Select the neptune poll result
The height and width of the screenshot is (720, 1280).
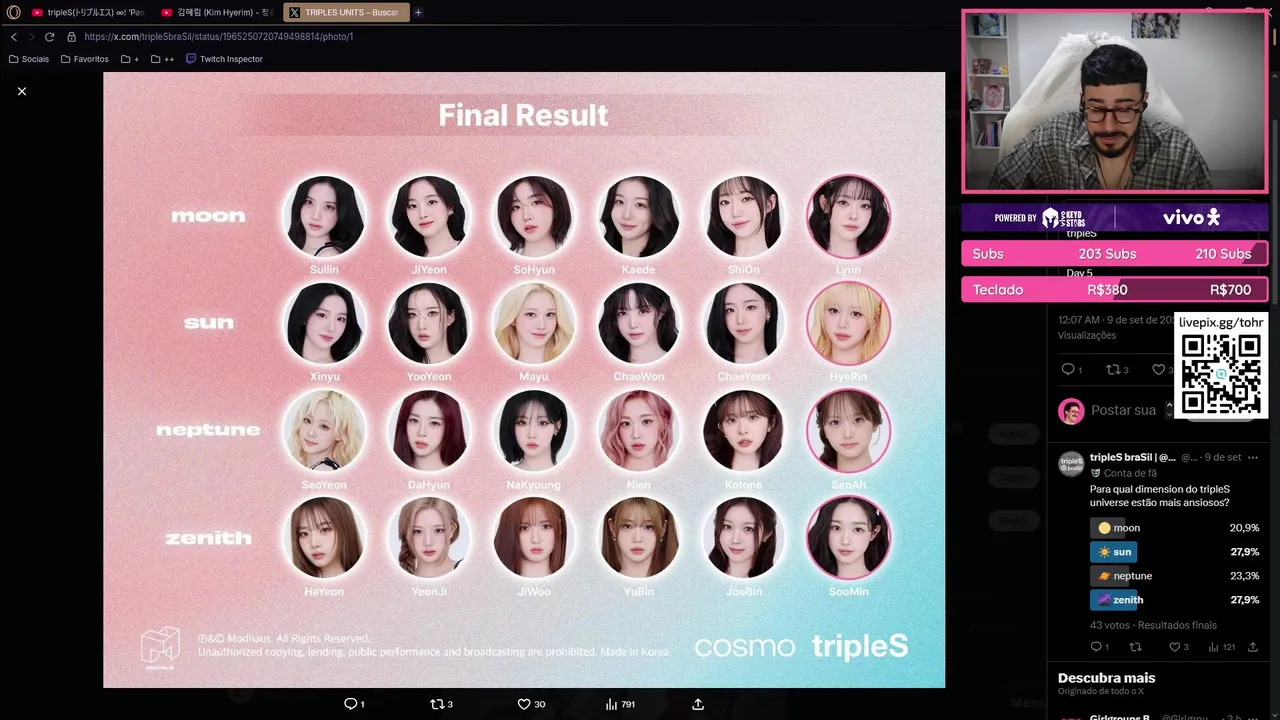point(1174,576)
